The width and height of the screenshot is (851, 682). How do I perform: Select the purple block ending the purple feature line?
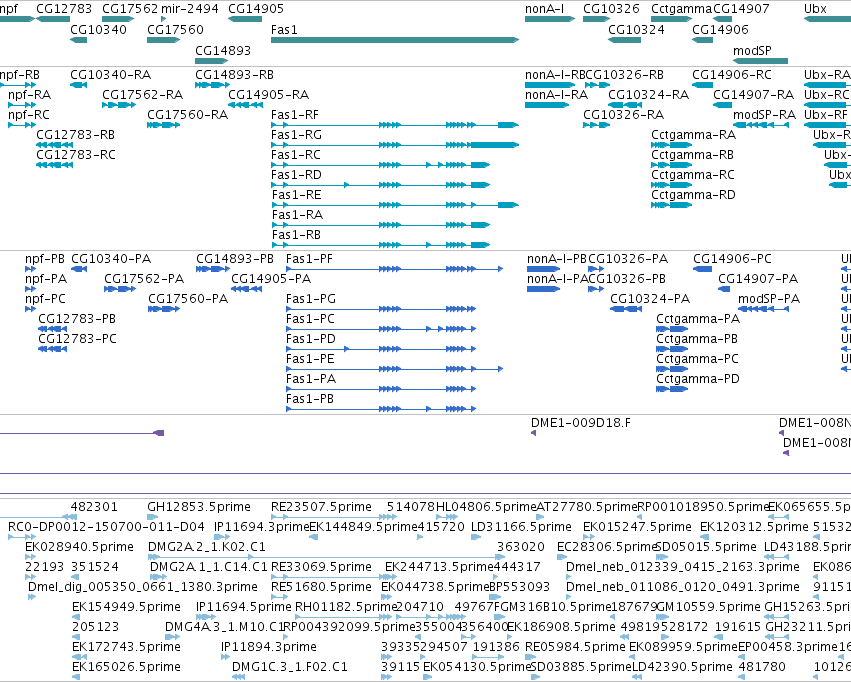click(x=160, y=433)
